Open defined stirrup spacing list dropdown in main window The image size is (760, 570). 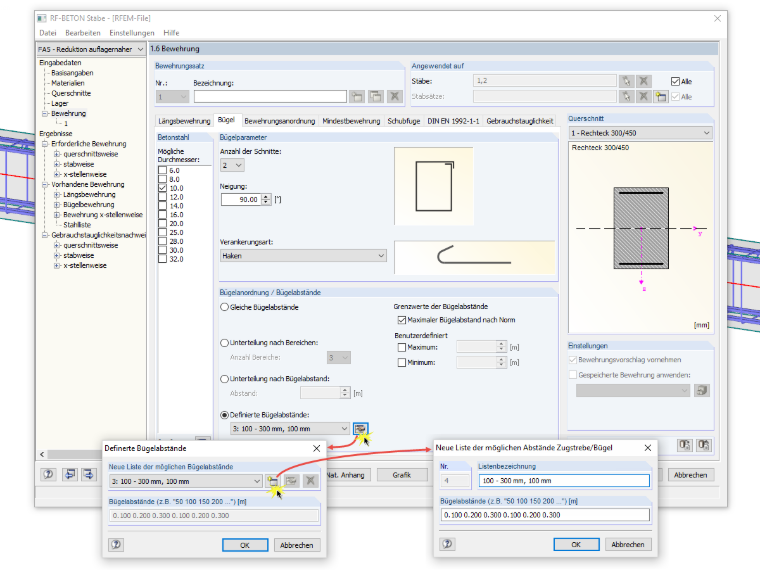[290, 428]
